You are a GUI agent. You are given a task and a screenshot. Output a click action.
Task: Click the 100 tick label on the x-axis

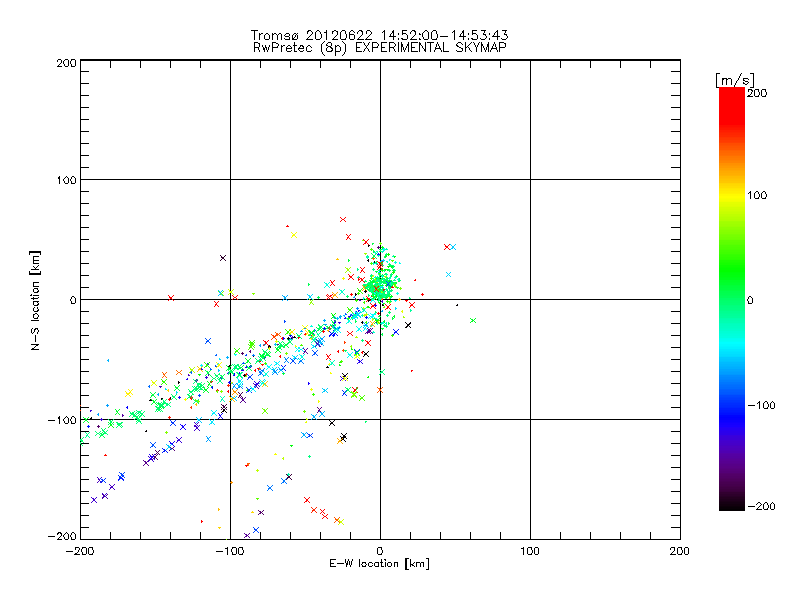click(x=529, y=550)
